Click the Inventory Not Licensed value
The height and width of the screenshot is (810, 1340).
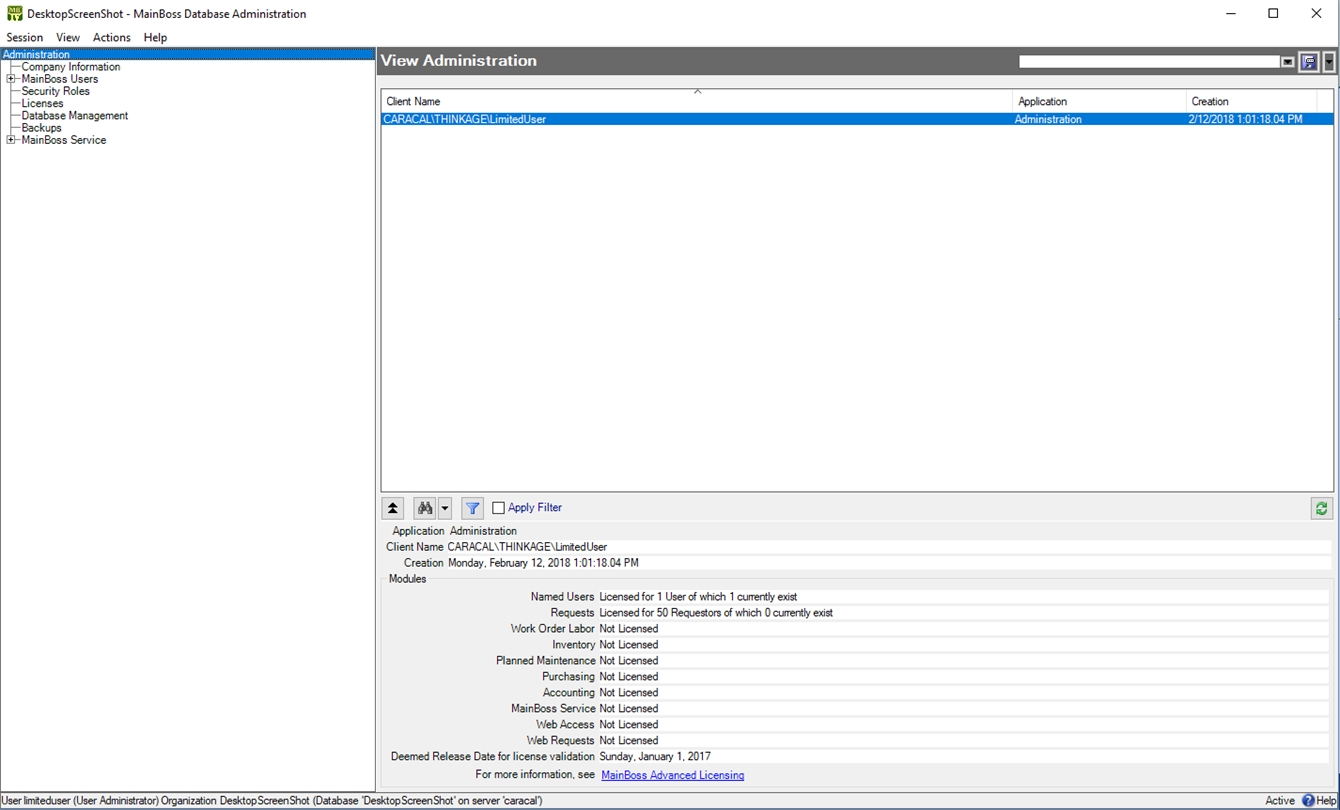pos(629,645)
